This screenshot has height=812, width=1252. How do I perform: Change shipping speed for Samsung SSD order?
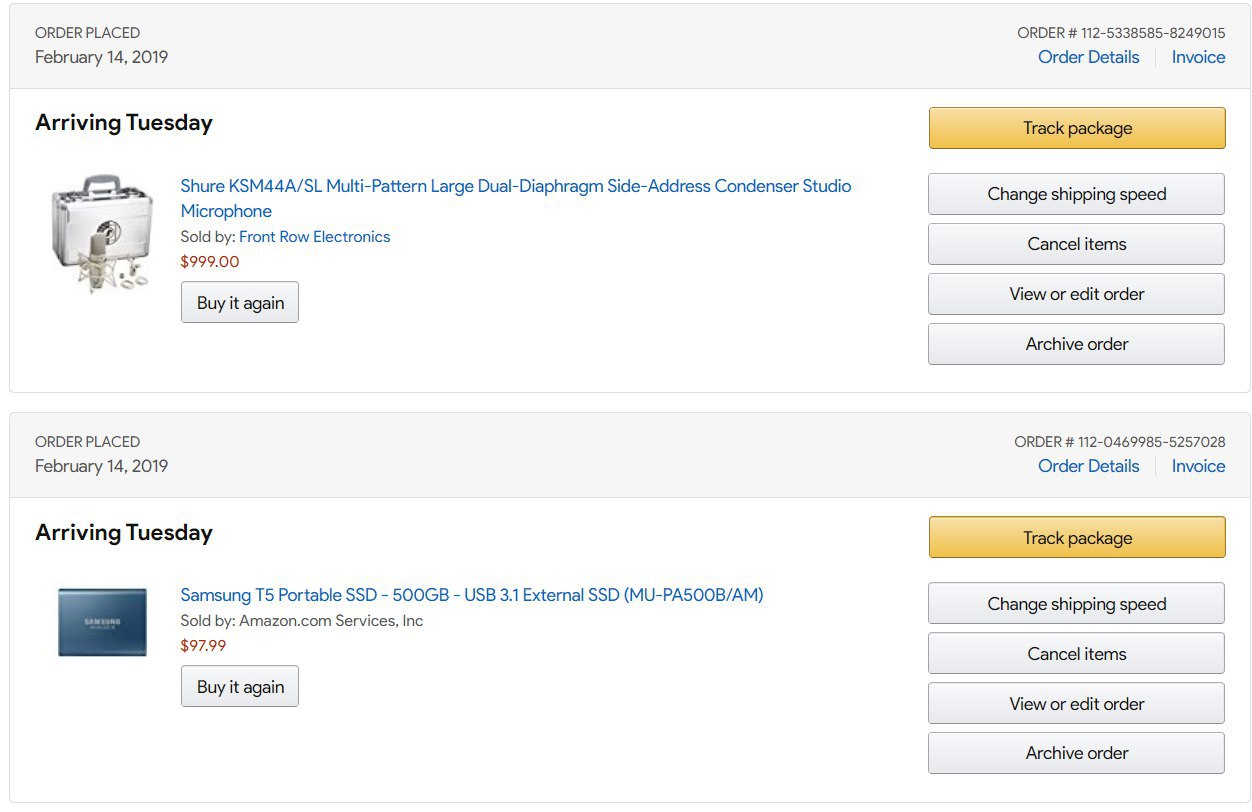1076,604
